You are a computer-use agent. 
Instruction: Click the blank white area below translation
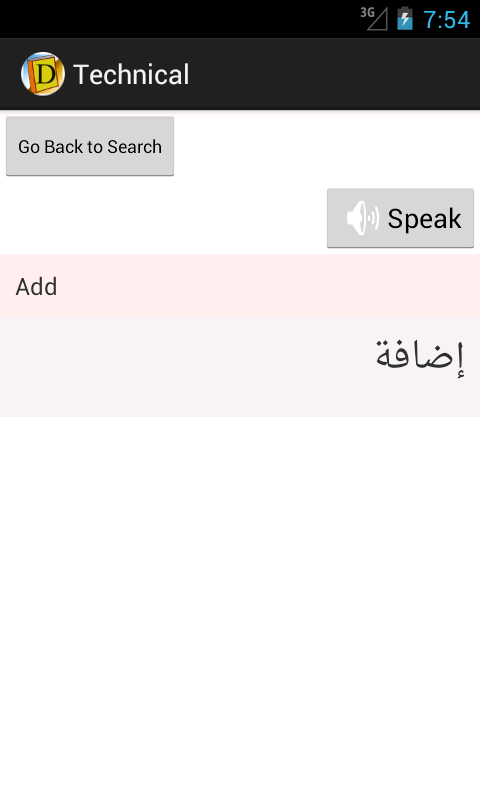(x=240, y=607)
